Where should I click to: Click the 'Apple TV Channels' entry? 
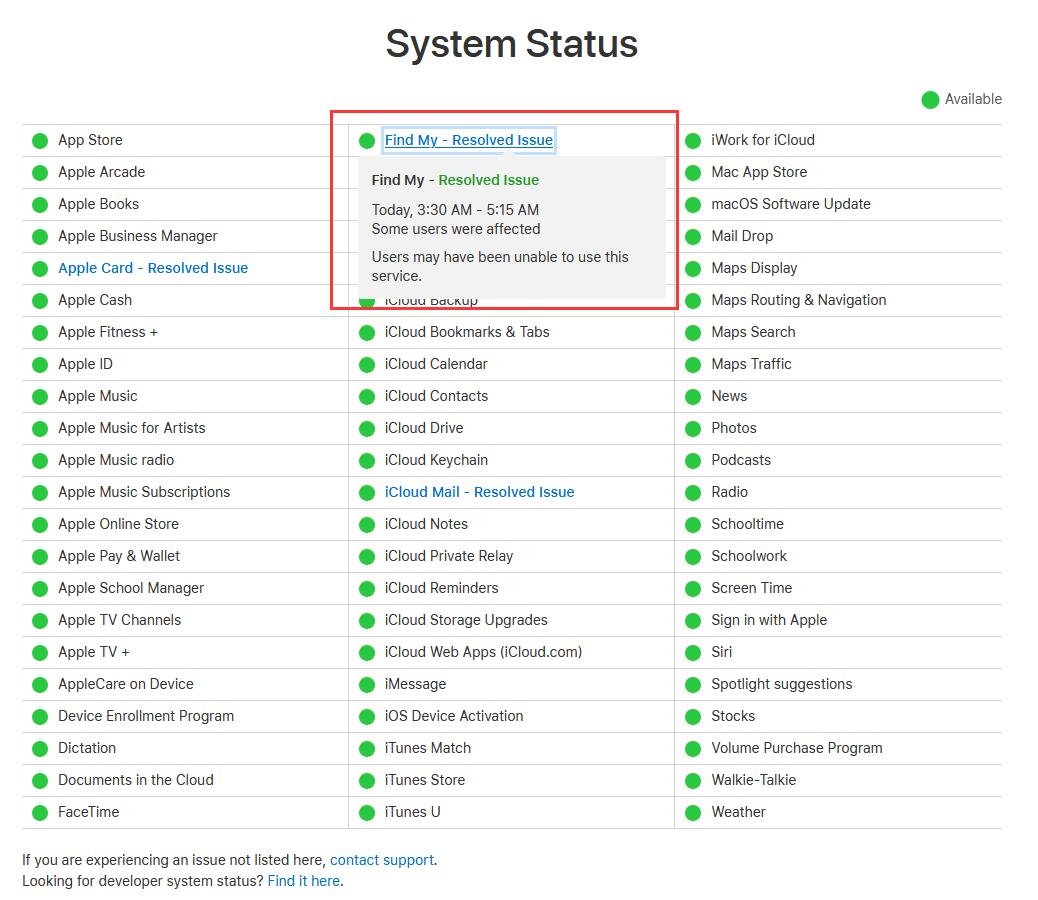pos(120,620)
